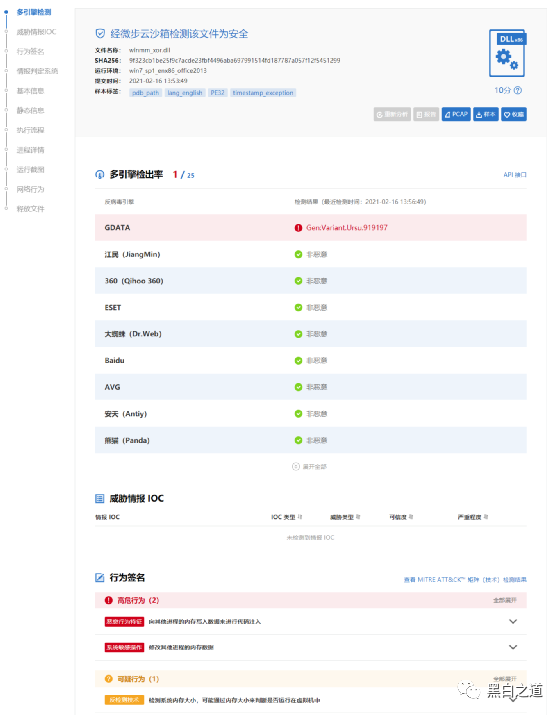Click the help icon next to 10分
Screen dimensions: 560x715
tap(518, 90)
